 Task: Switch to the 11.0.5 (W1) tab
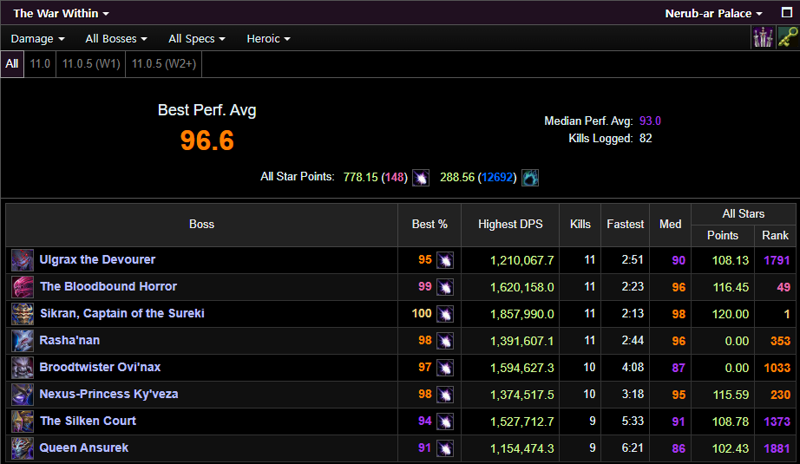click(x=91, y=64)
